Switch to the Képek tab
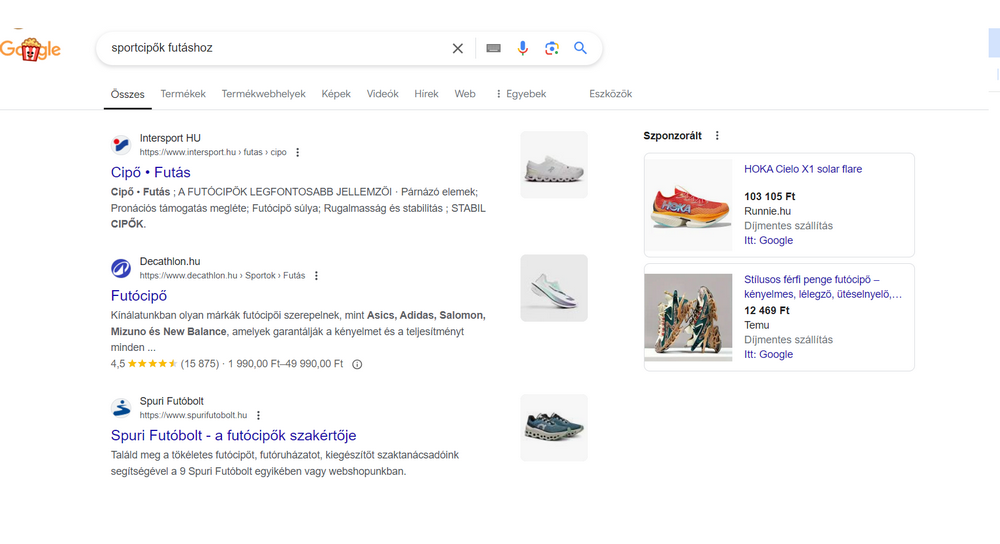This screenshot has height=544, width=1000. click(x=336, y=94)
